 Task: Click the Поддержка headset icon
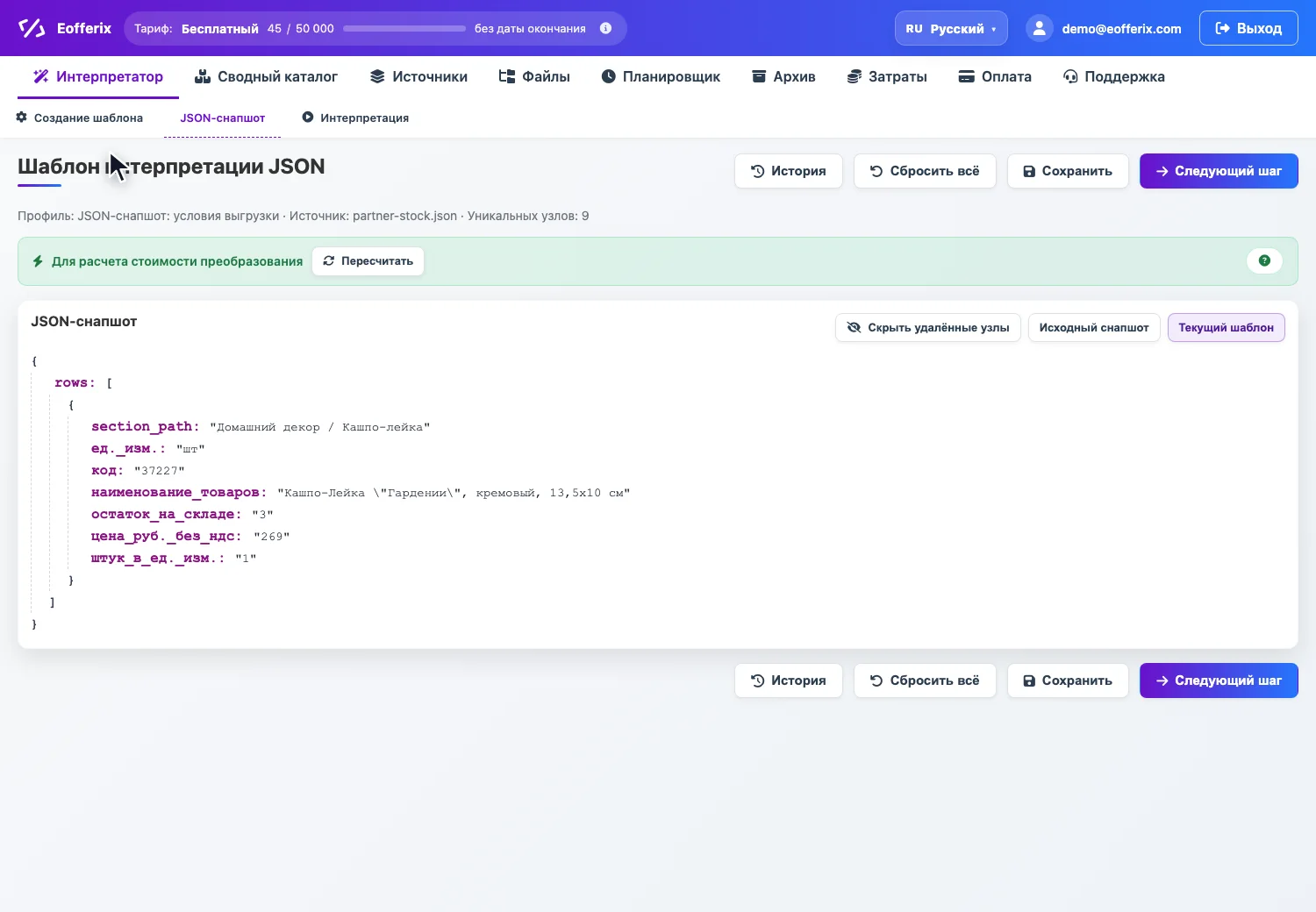click(x=1070, y=76)
